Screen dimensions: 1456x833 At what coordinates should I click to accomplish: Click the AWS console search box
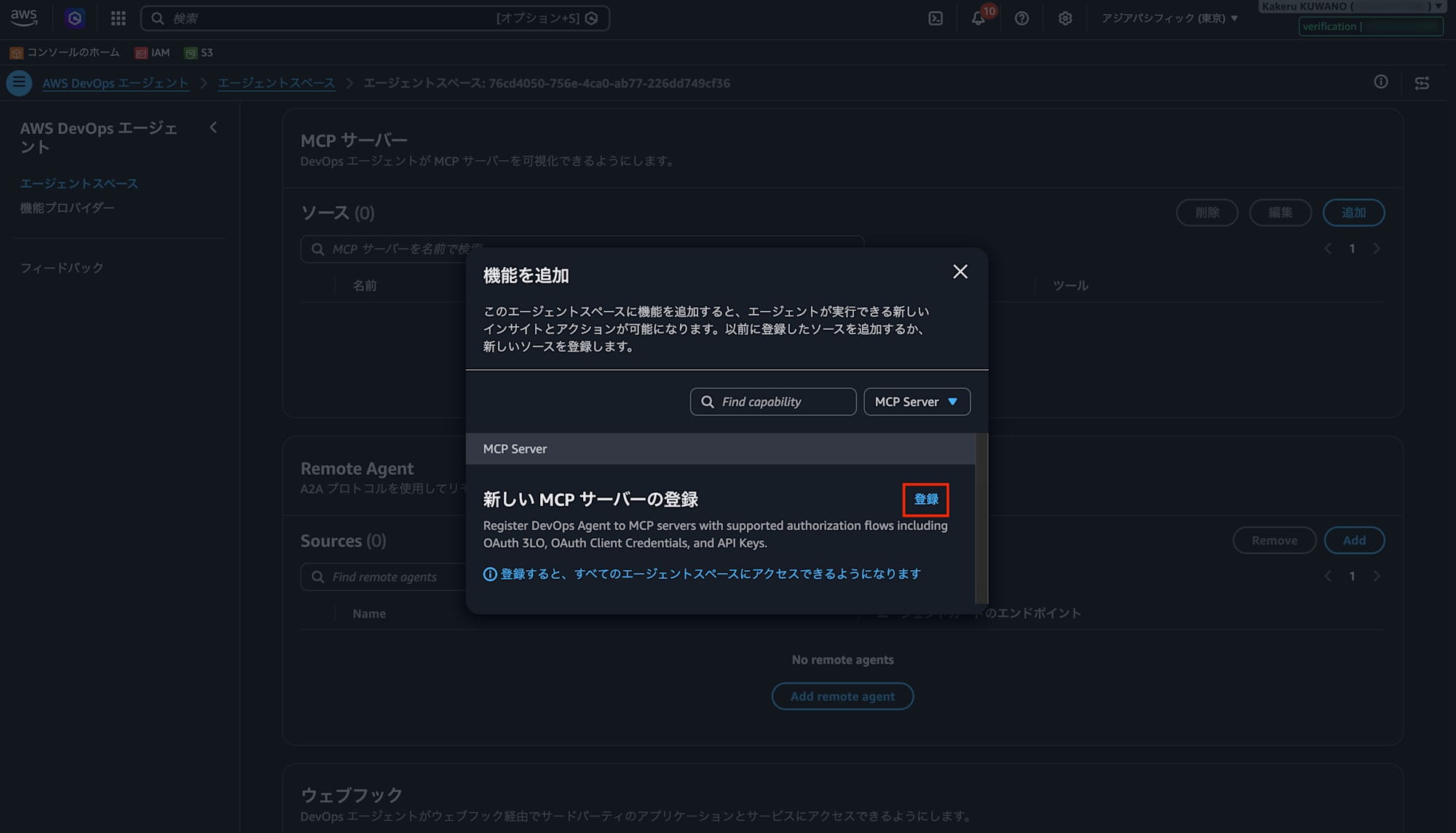coord(375,18)
